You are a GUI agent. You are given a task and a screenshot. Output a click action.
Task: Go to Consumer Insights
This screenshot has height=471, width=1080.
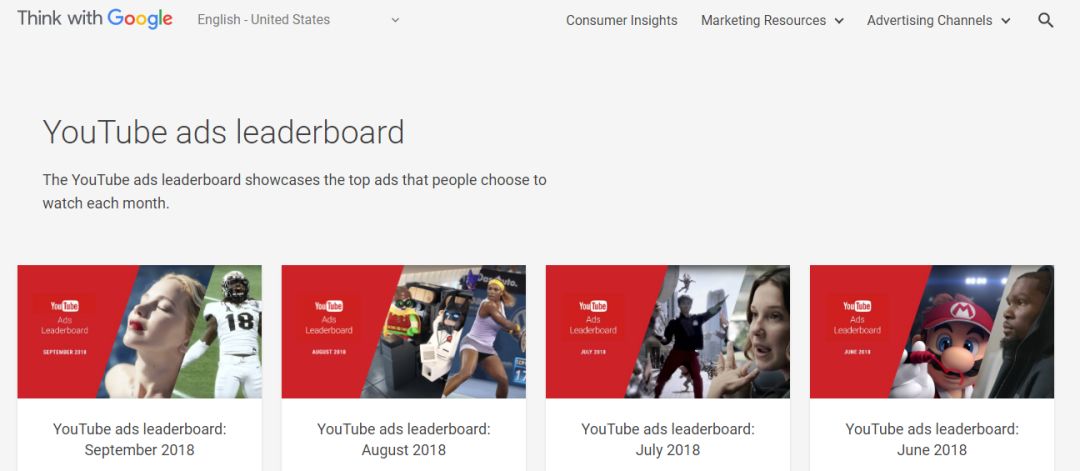621,21
